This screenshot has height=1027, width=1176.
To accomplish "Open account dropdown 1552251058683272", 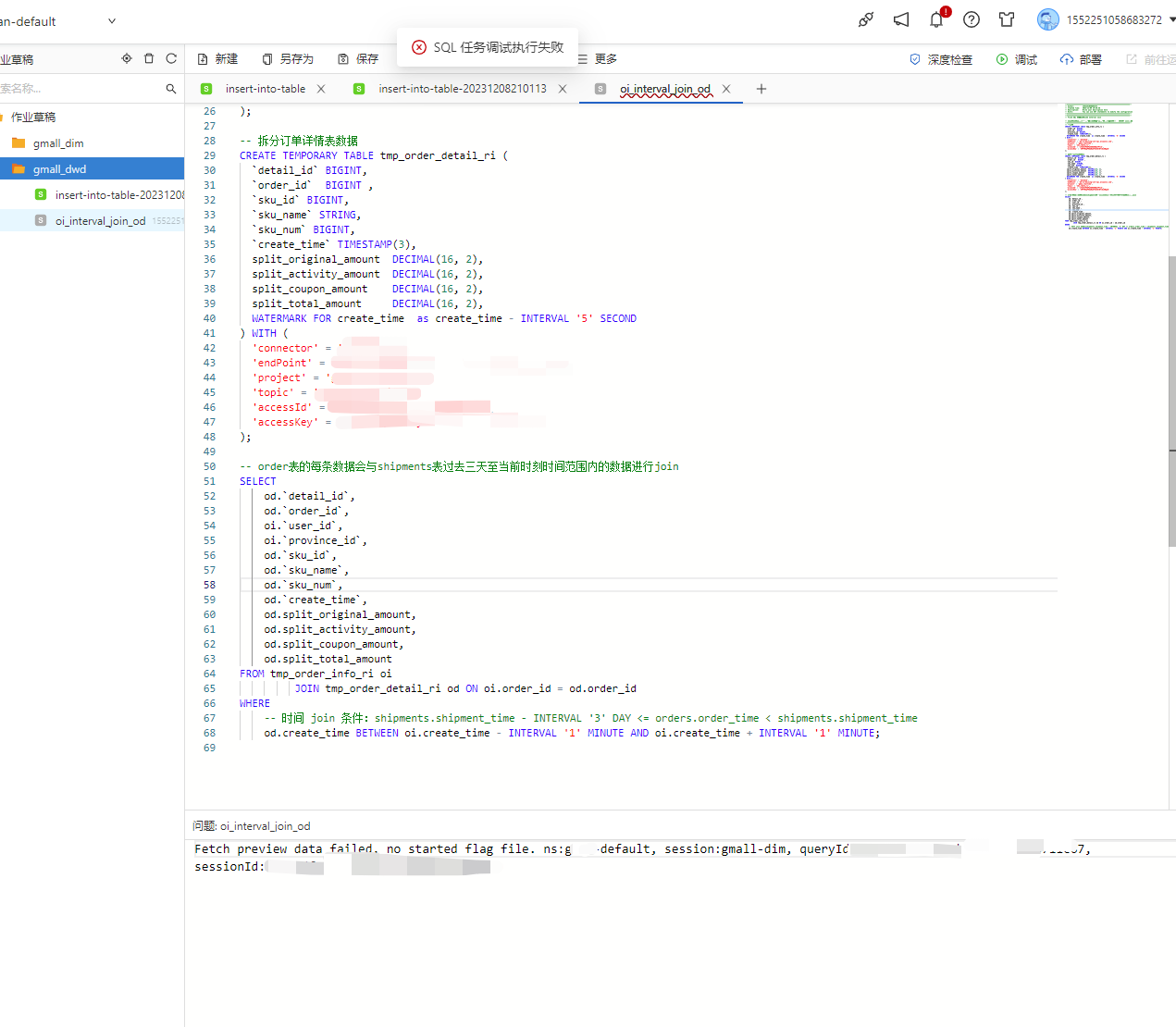I will (x=1120, y=19).
